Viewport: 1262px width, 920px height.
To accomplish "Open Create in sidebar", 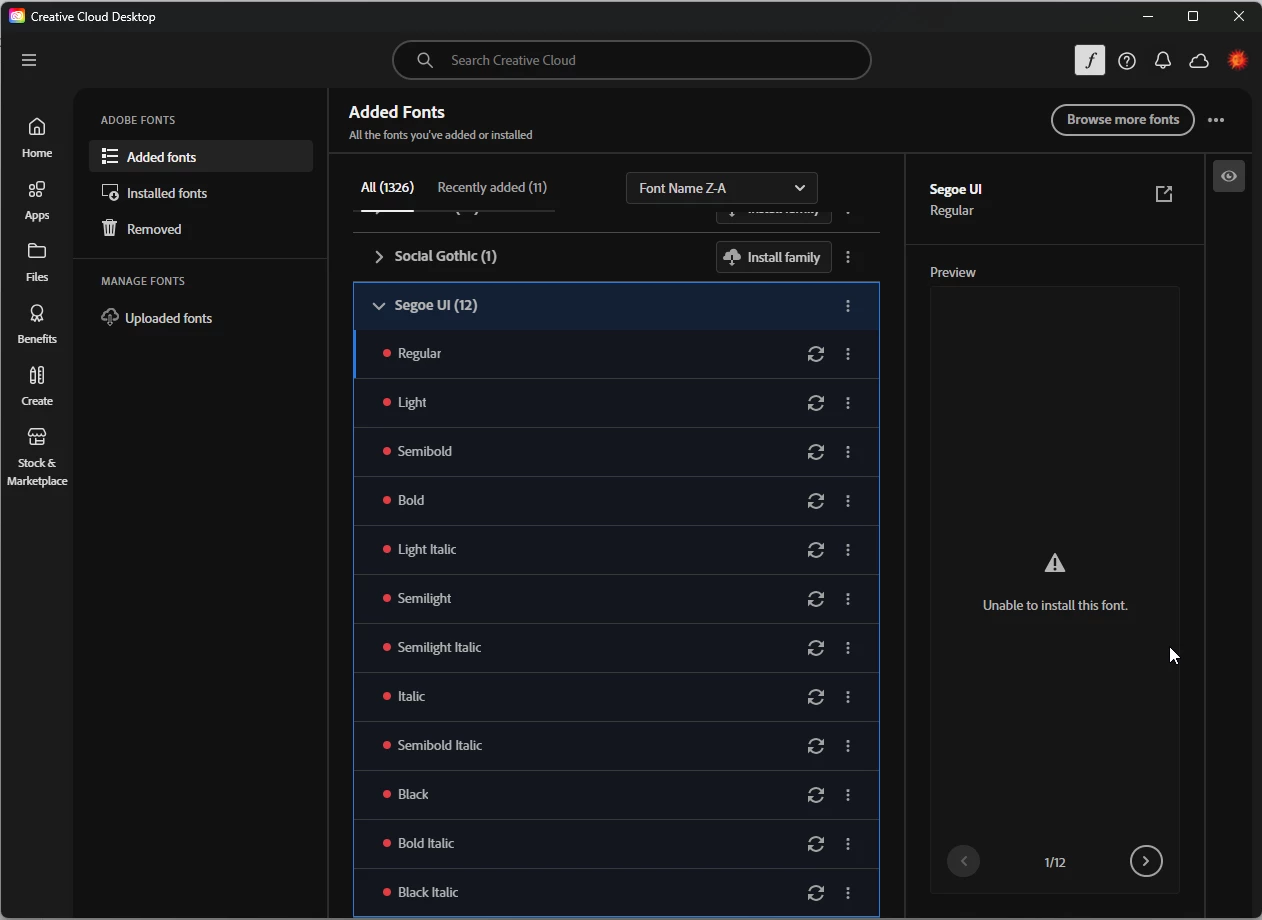I will click(37, 386).
